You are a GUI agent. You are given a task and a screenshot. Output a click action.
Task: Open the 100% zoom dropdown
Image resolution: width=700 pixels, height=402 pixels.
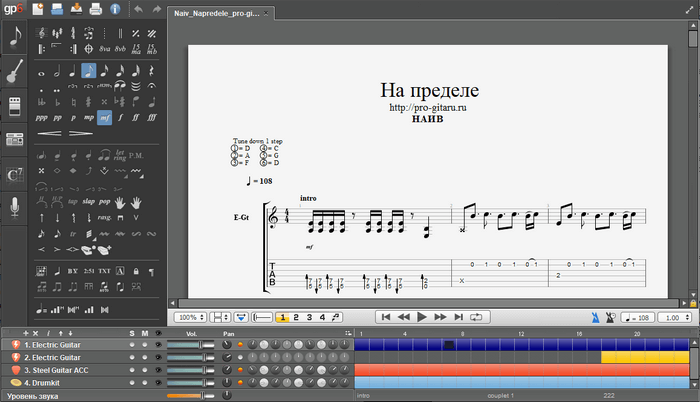tap(190, 317)
